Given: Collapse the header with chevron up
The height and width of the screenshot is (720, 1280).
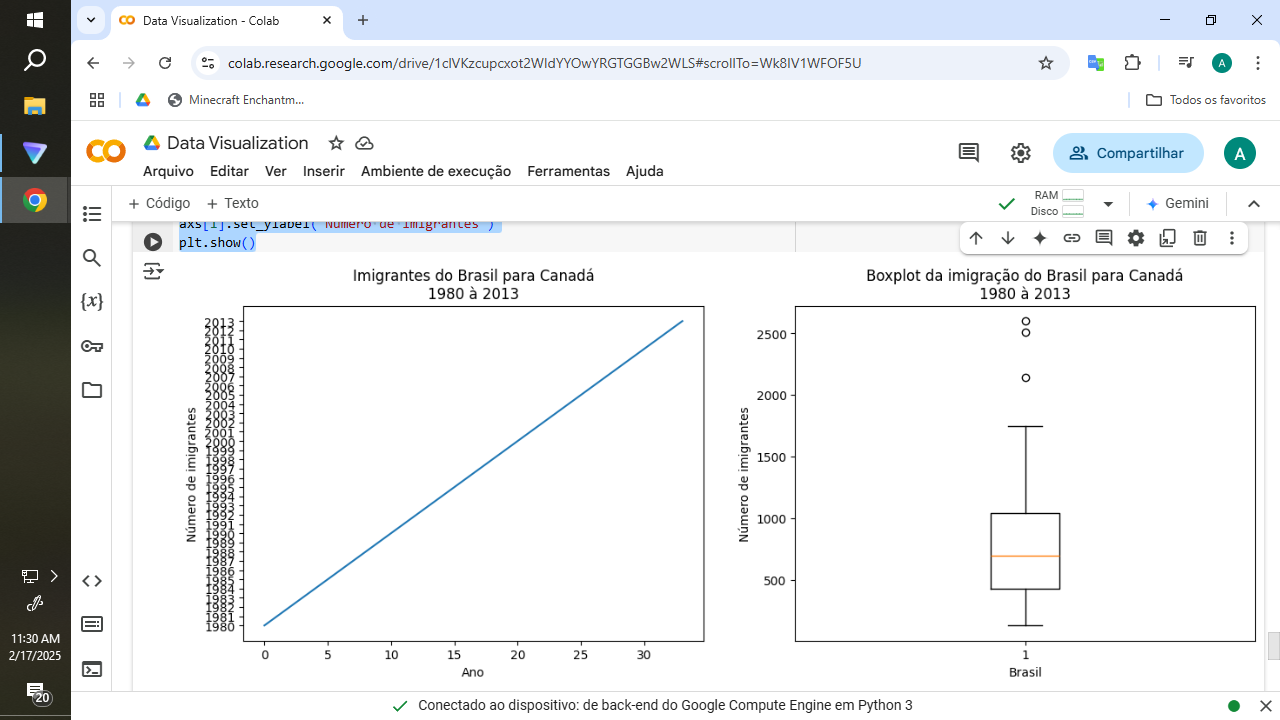Looking at the screenshot, I should pos(1254,203).
